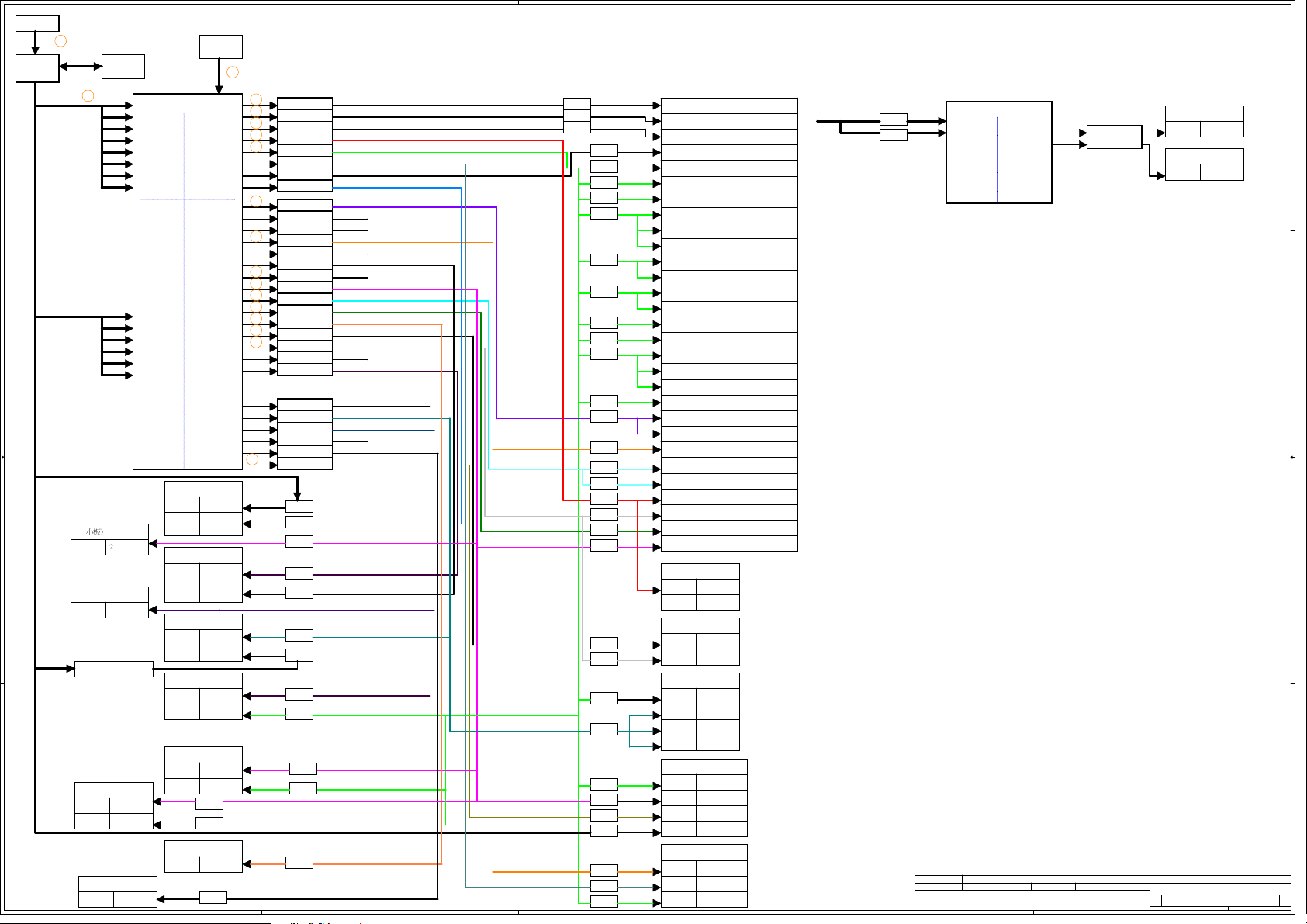The image size is (1307, 924).
Task: Select the large square block with the blue vertical line
Action: (x=999, y=153)
